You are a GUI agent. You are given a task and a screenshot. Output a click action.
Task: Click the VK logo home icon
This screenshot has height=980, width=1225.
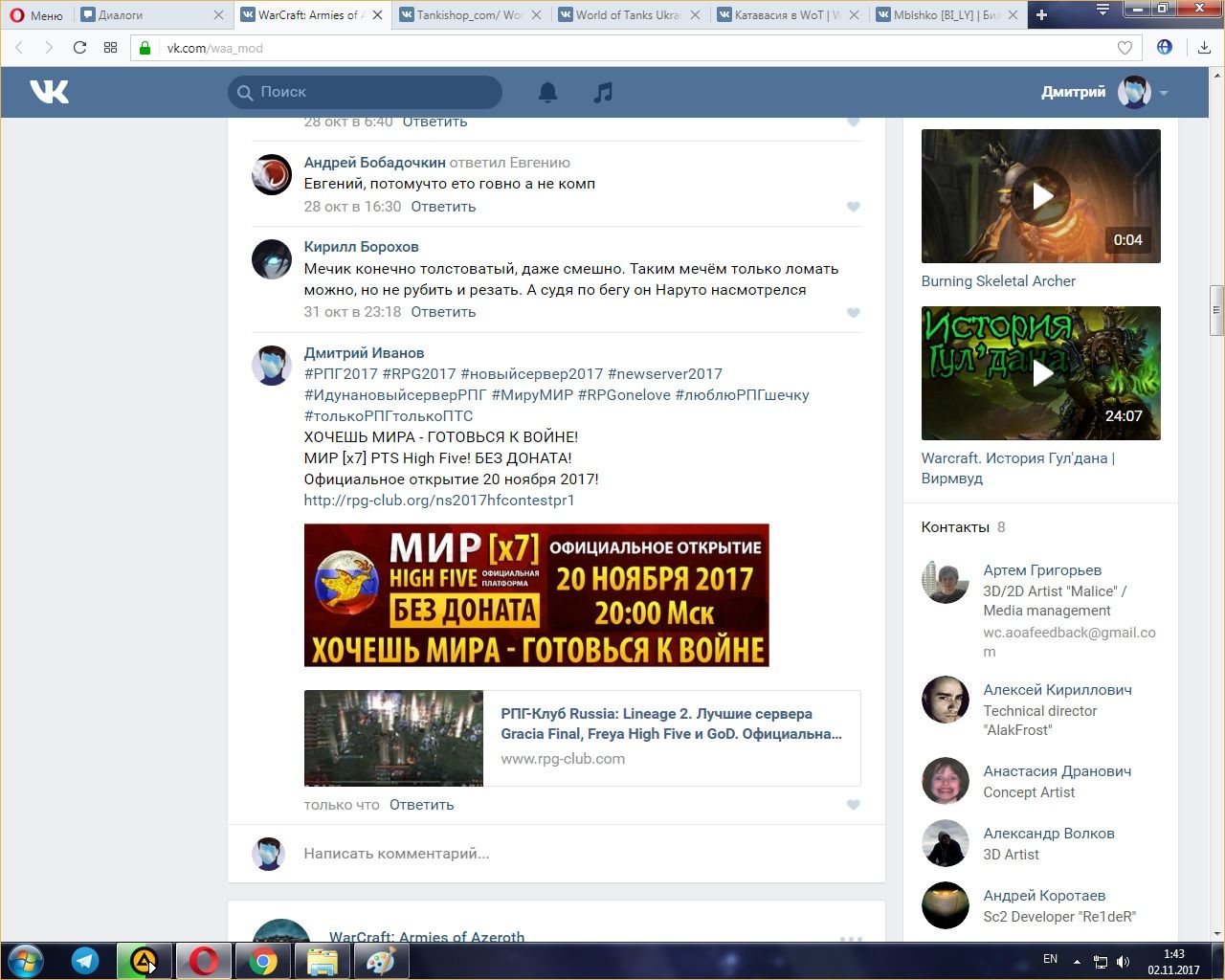point(49,92)
